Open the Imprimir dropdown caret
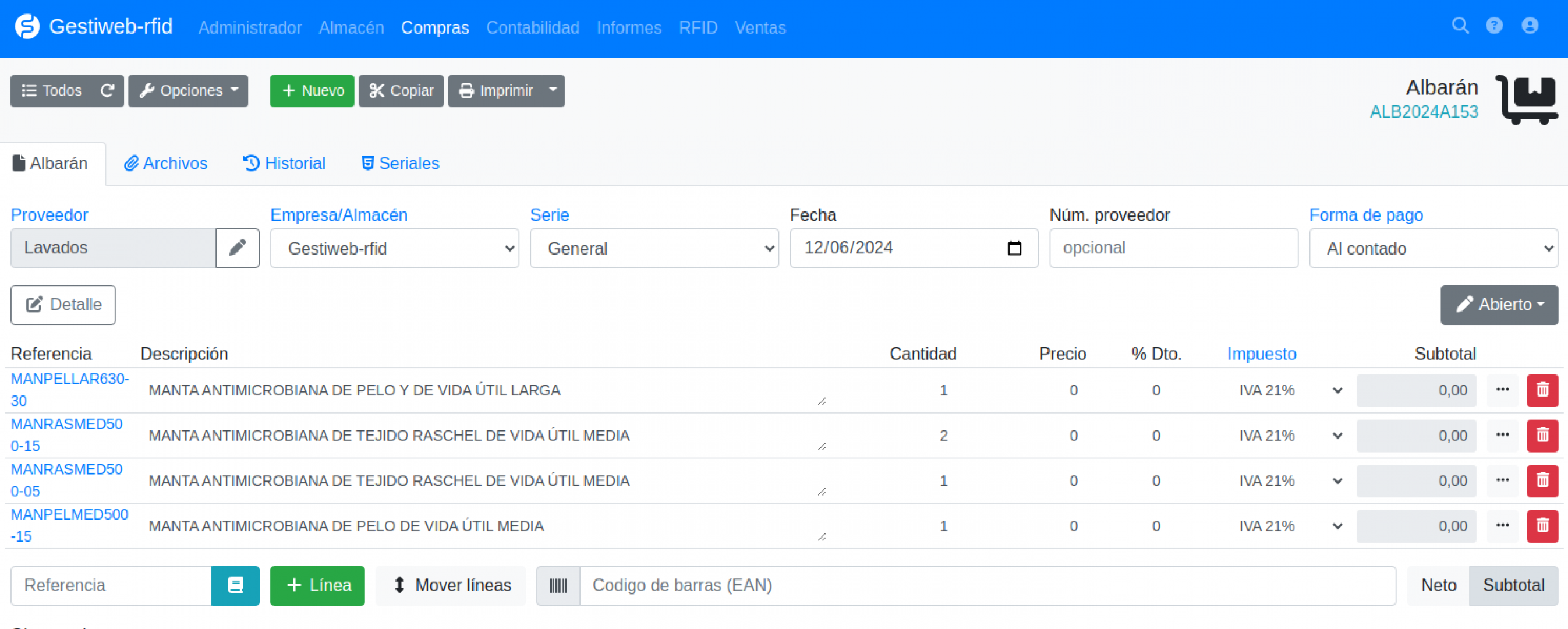This screenshot has width=1568, height=629. [x=553, y=91]
